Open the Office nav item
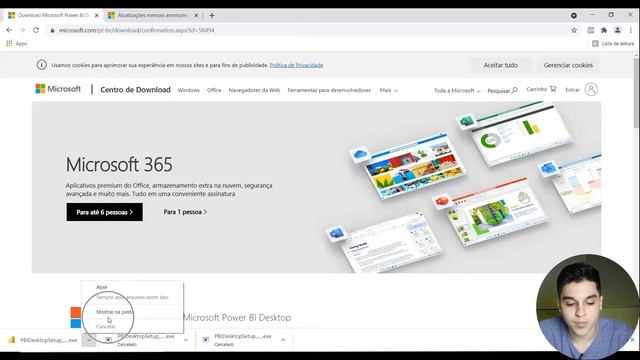Image resolution: width=640 pixels, height=360 pixels. pyautogui.click(x=214, y=90)
